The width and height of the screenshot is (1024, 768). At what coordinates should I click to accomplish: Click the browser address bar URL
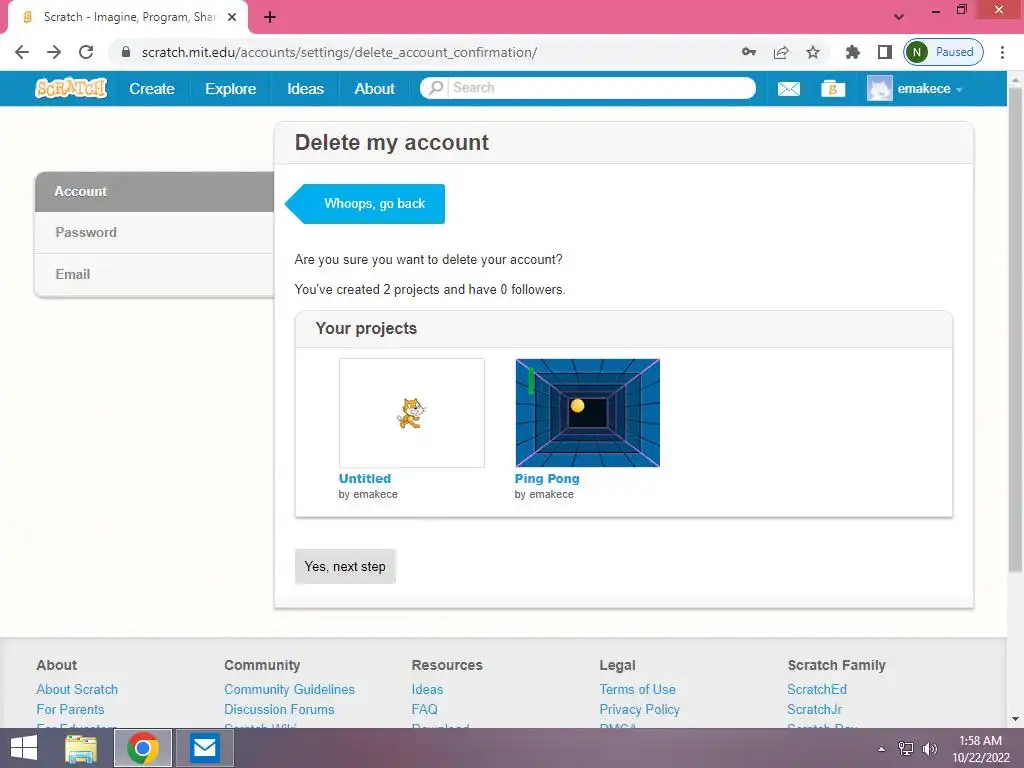point(339,52)
